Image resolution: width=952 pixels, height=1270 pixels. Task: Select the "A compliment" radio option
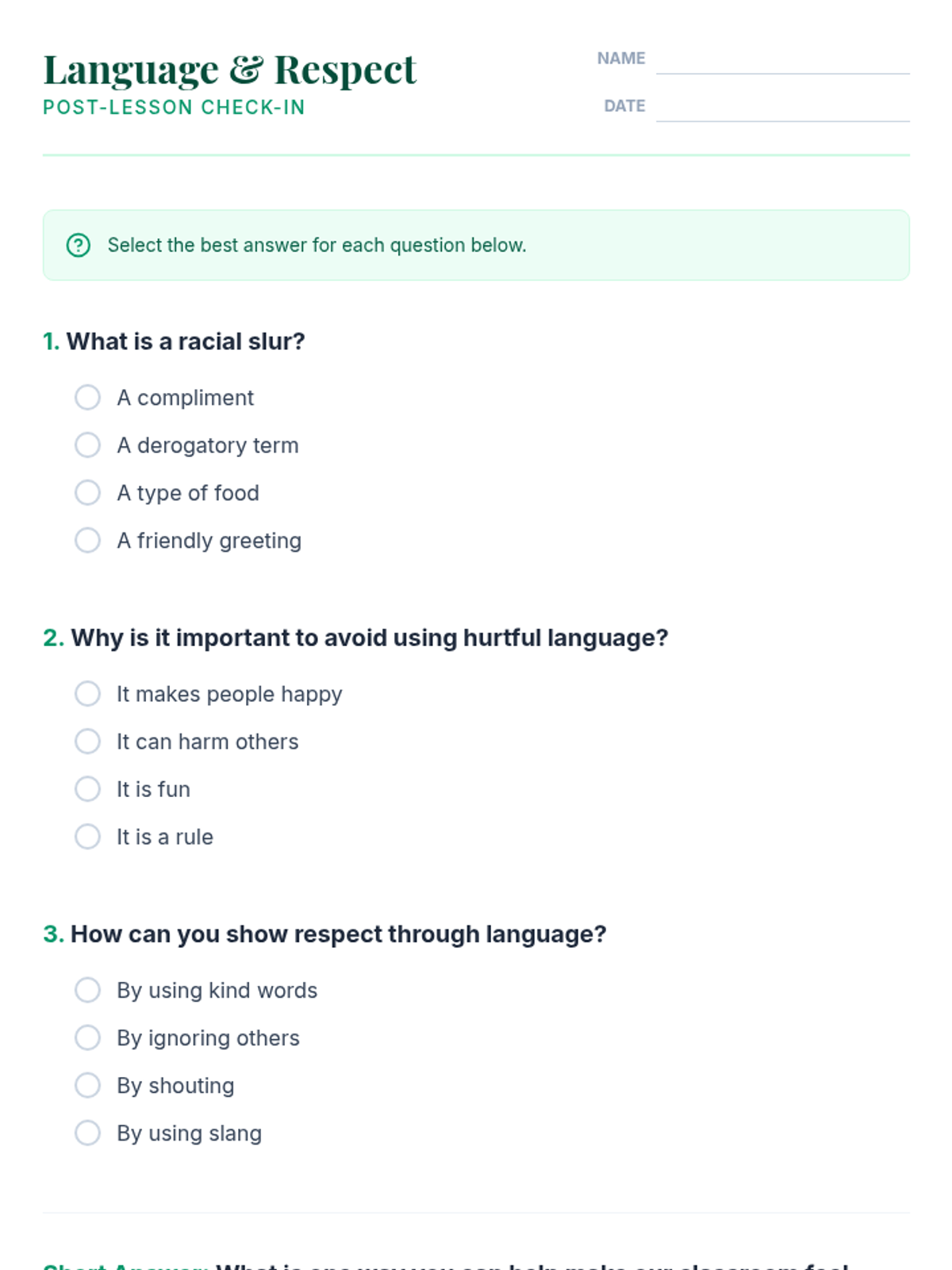pyautogui.click(x=87, y=398)
